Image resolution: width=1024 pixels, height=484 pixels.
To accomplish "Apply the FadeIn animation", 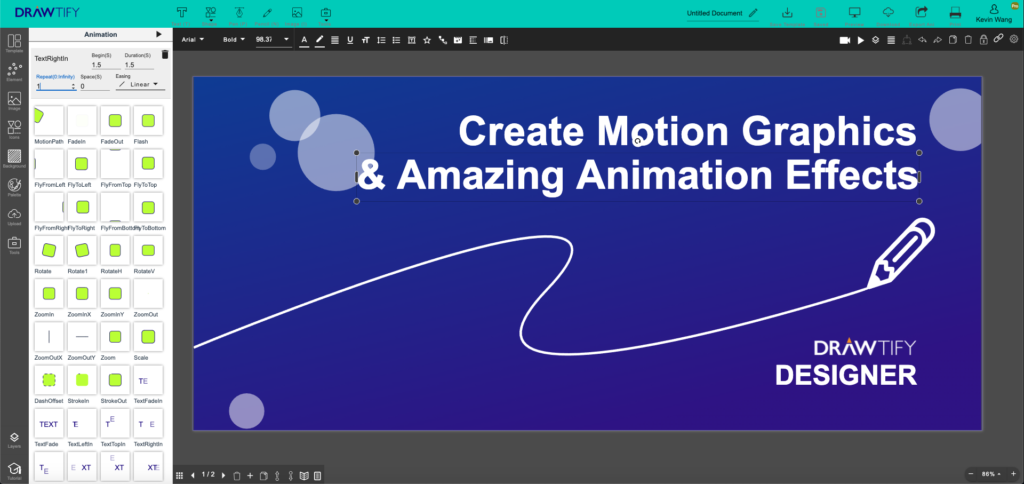I will 82,120.
